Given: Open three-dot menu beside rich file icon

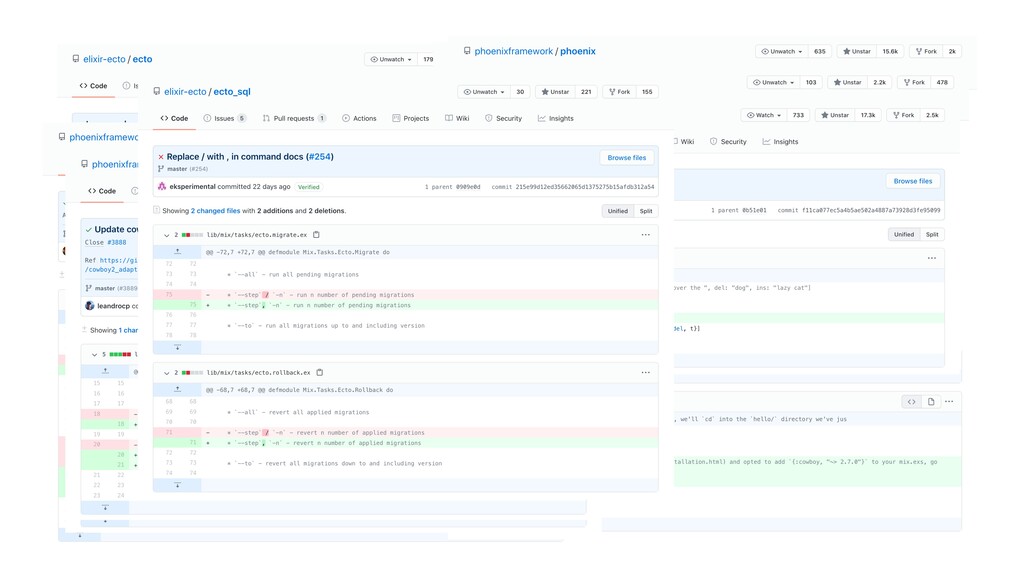Looking at the screenshot, I should point(949,402).
